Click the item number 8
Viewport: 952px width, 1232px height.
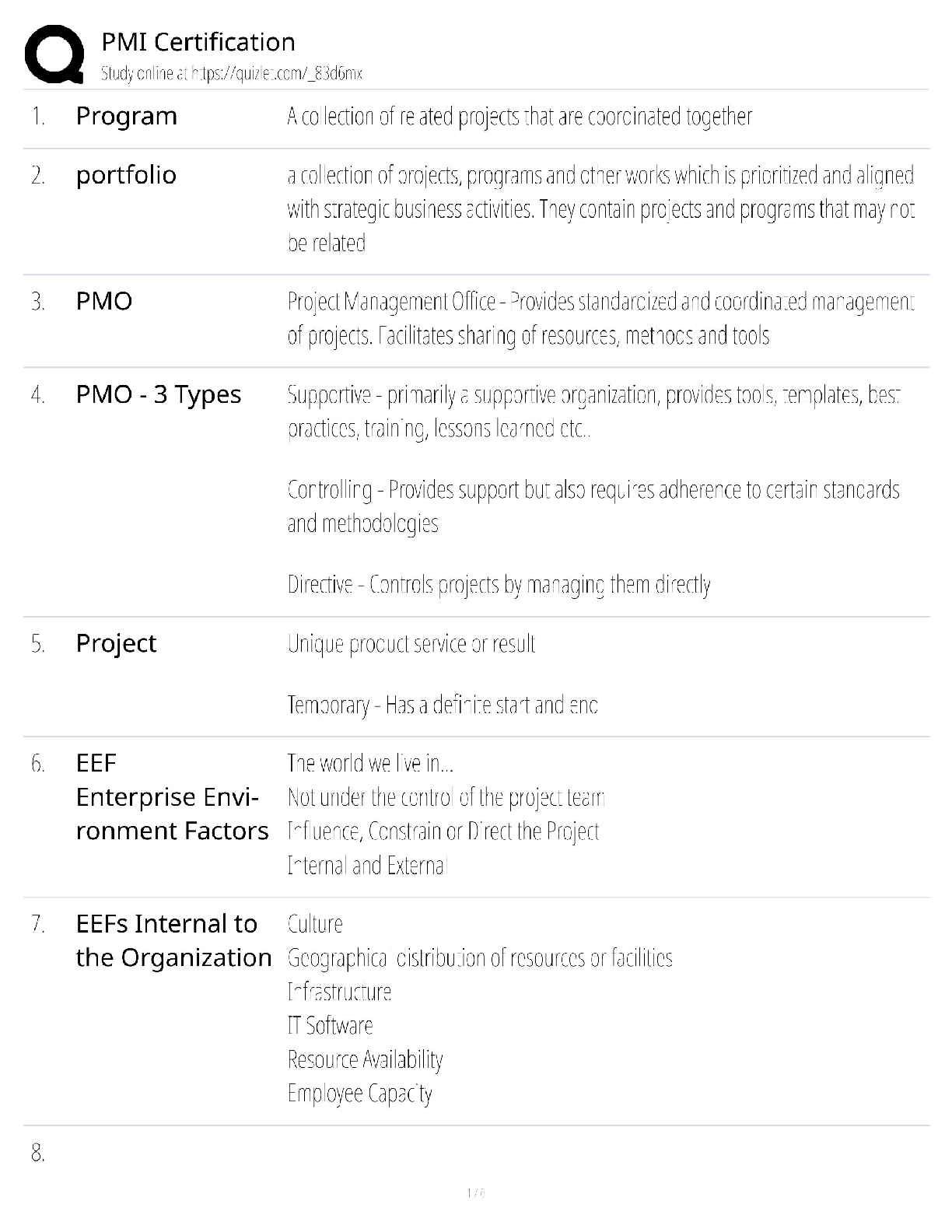pyautogui.click(x=37, y=1153)
